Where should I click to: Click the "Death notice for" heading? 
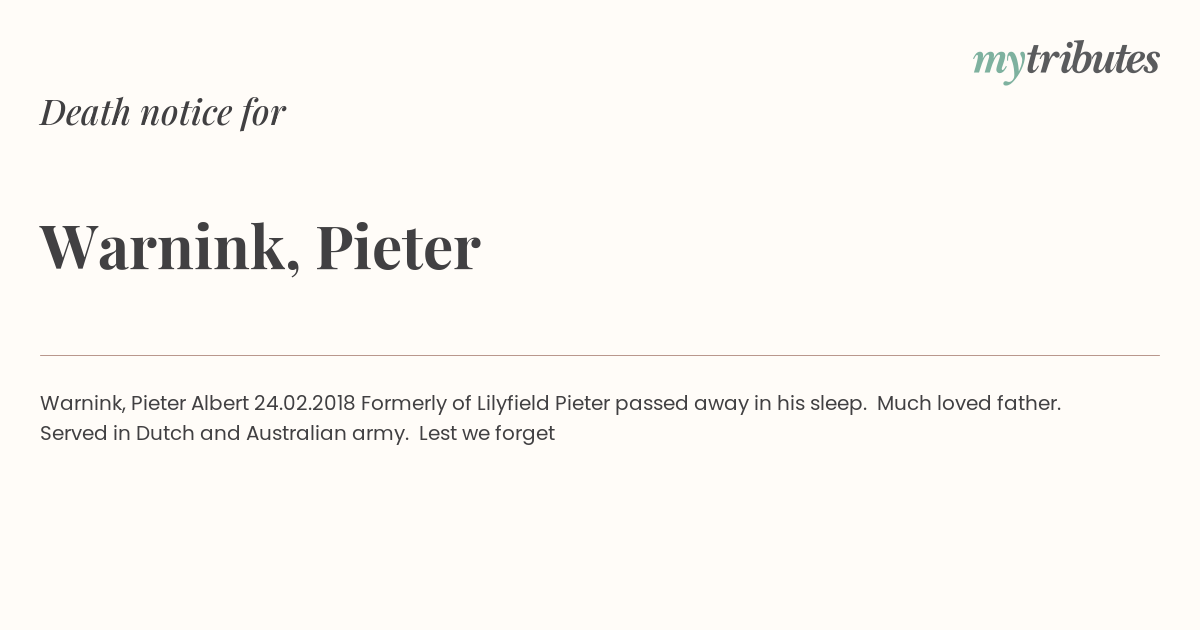pyautogui.click(x=163, y=113)
